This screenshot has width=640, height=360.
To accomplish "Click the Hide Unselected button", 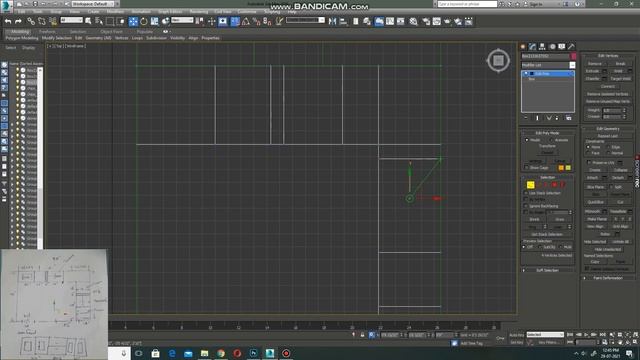I will [x=608, y=249].
